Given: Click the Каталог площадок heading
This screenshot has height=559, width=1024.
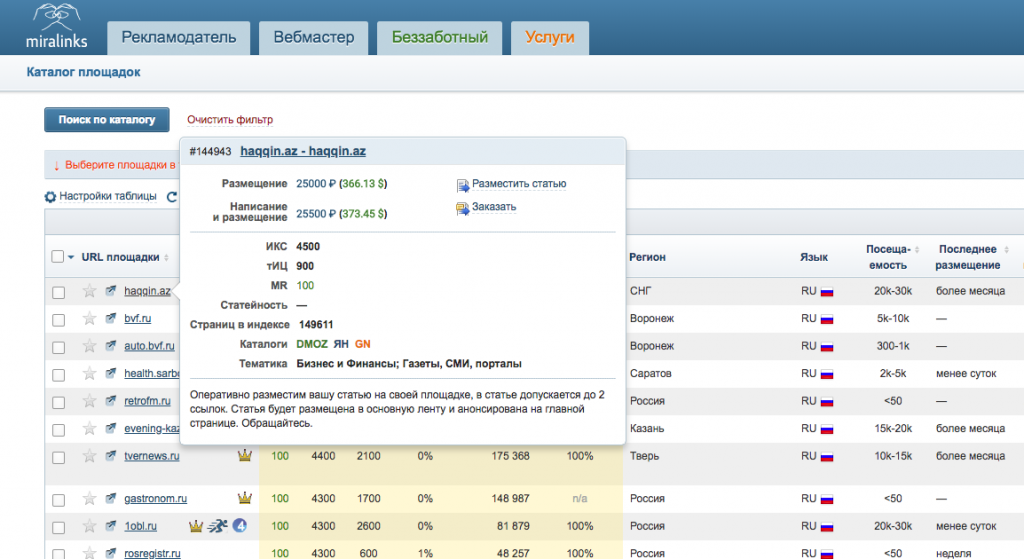Looking at the screenshot, I should [84, 72].
